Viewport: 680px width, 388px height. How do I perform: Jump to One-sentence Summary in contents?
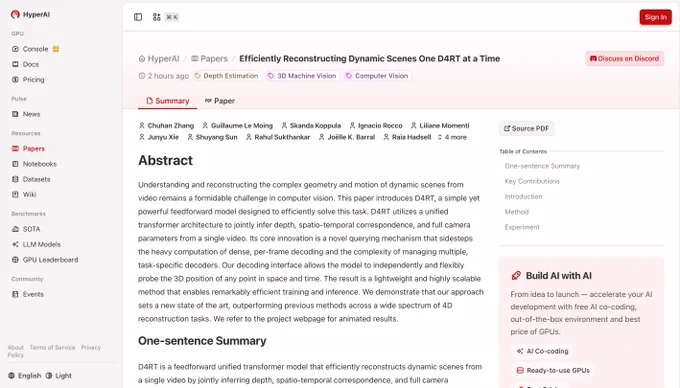pyautogui.click(x=542, y=166)
